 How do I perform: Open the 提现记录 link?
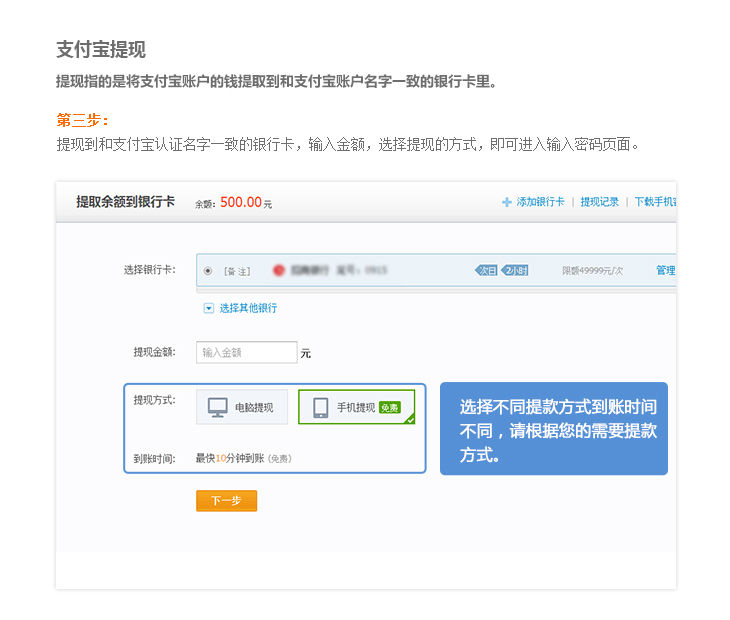point(600,202)
